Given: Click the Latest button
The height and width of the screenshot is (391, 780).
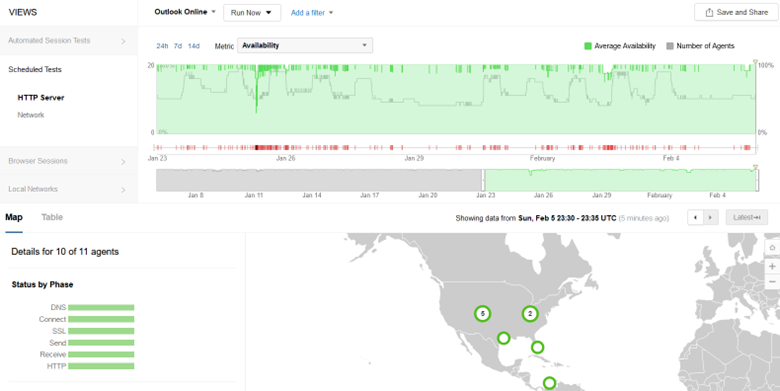Looking at the screenshot, I should (747, 217).
